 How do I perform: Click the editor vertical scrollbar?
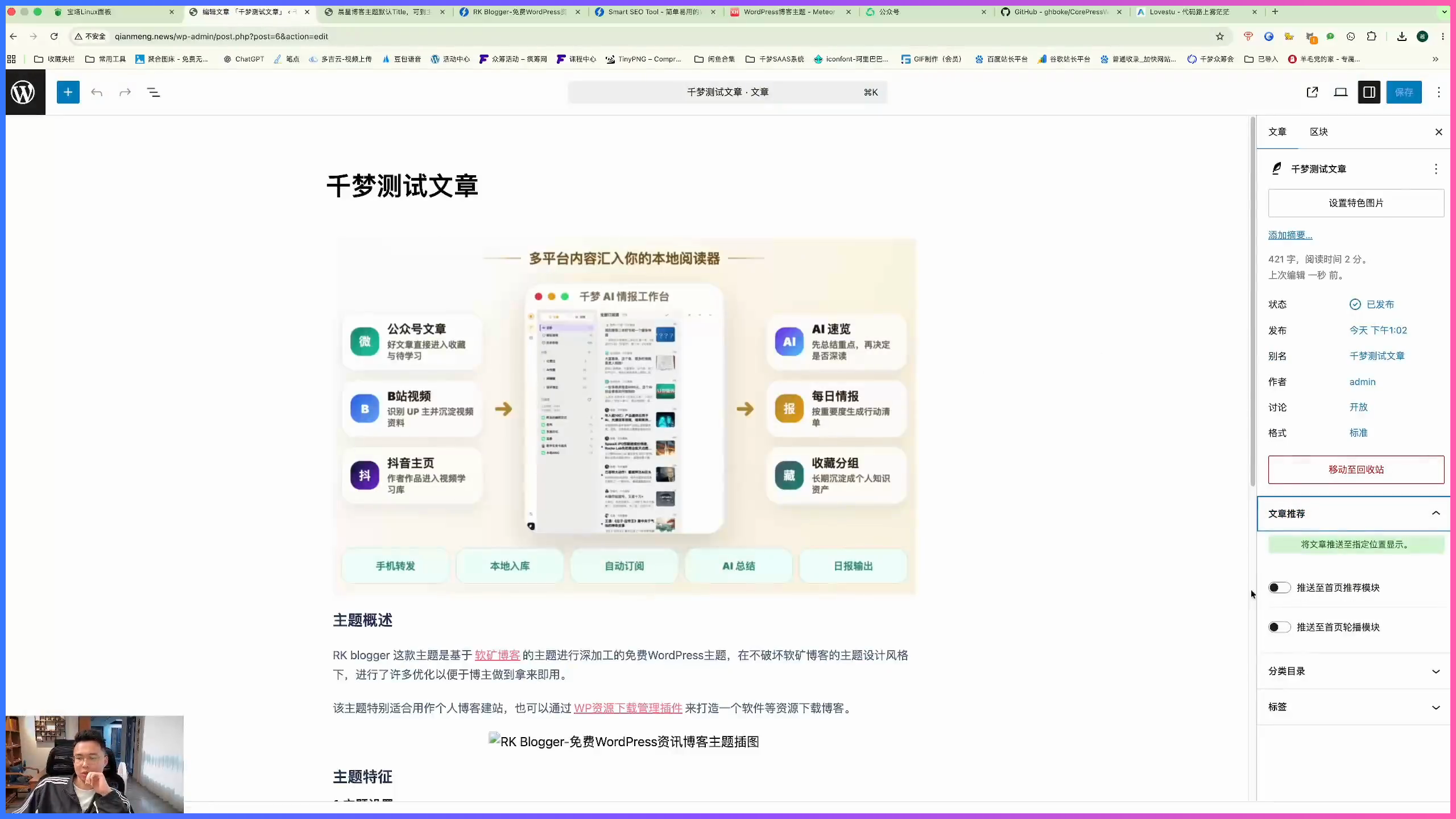point(1252,301)
